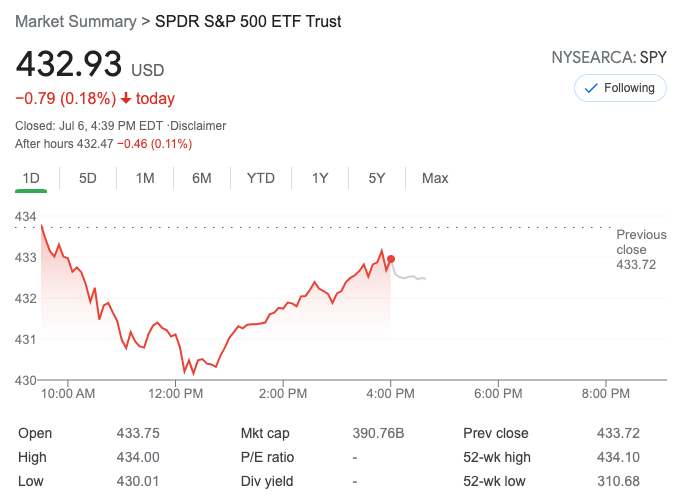The height and width of the screenshot is (504, 683).
Task: Show the 6M price history
Action: tap(202, 178)
